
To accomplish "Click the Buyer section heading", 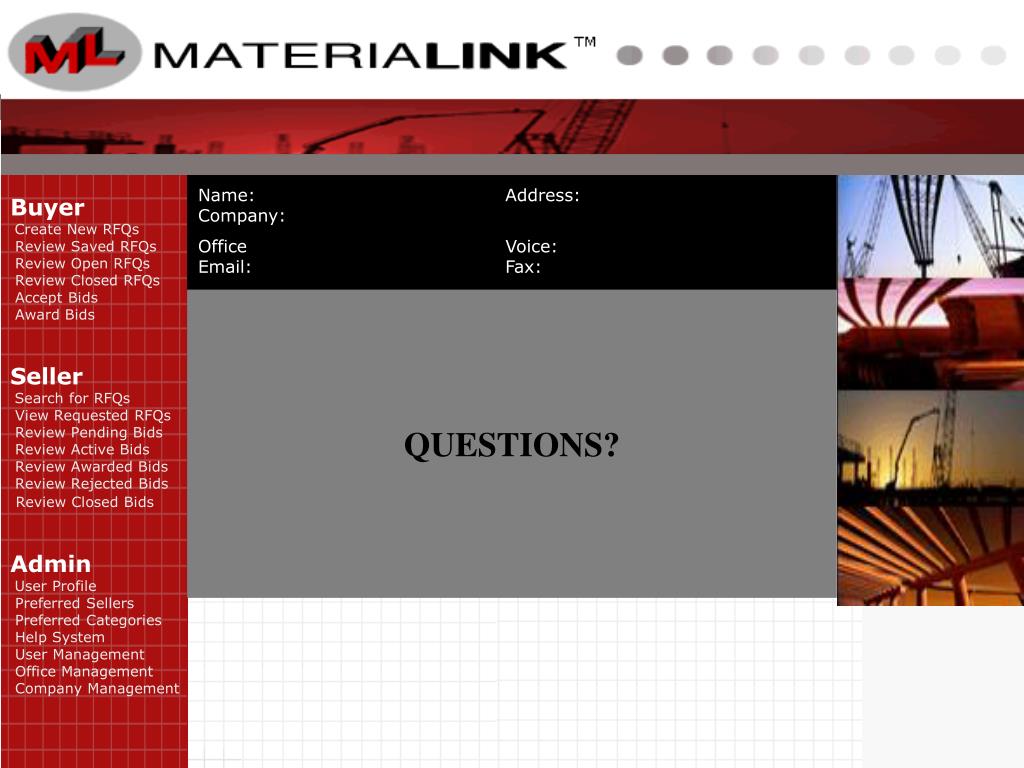I will click(48, 207).
